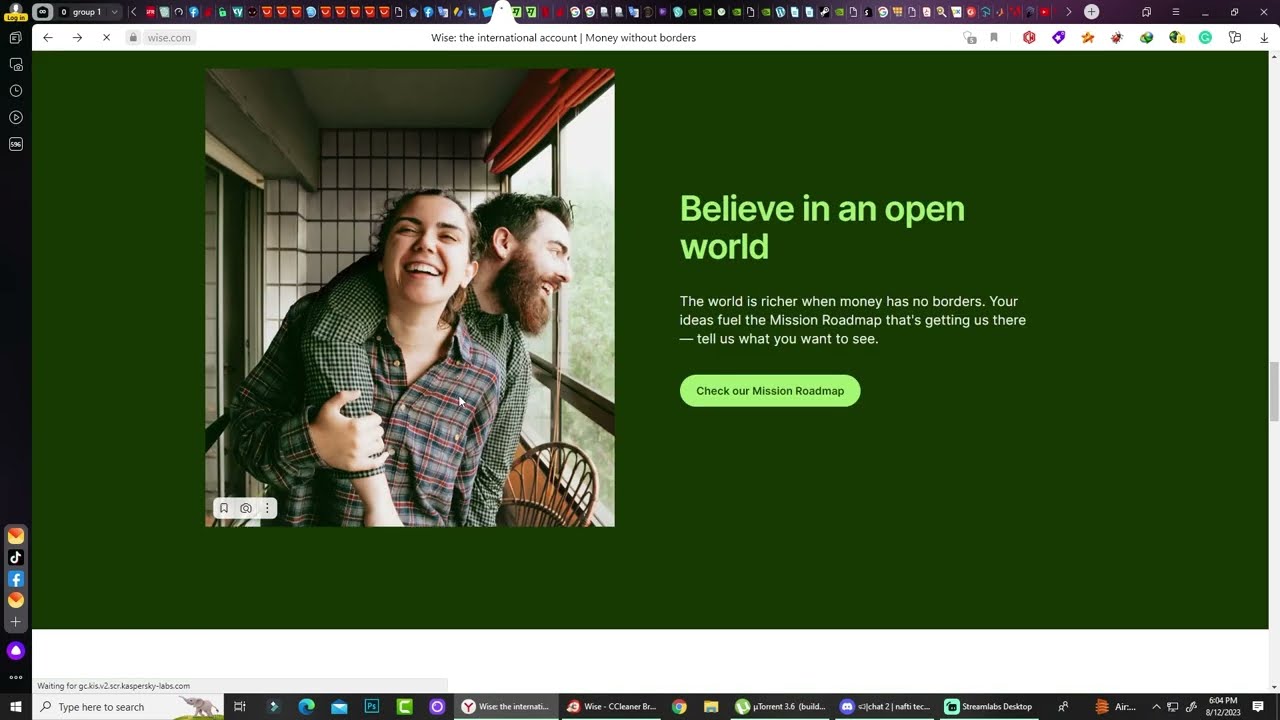Switch to the µTorrent 3.6 taskbar window
The height and width of the screenshot is (720, 1280).
[781, 707]
